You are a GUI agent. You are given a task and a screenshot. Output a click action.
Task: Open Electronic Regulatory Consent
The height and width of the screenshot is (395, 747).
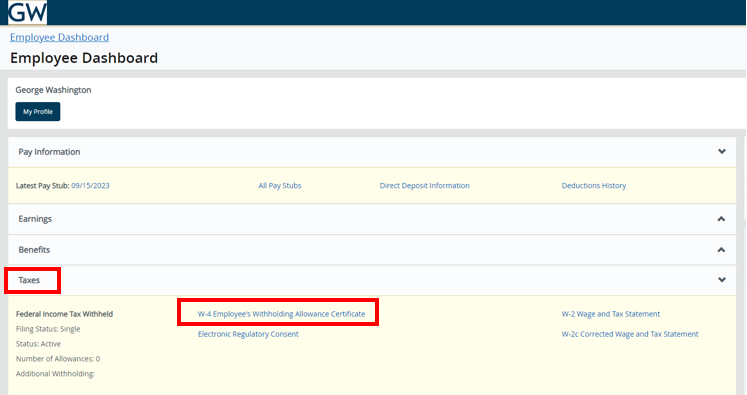[x=248, y=334]
